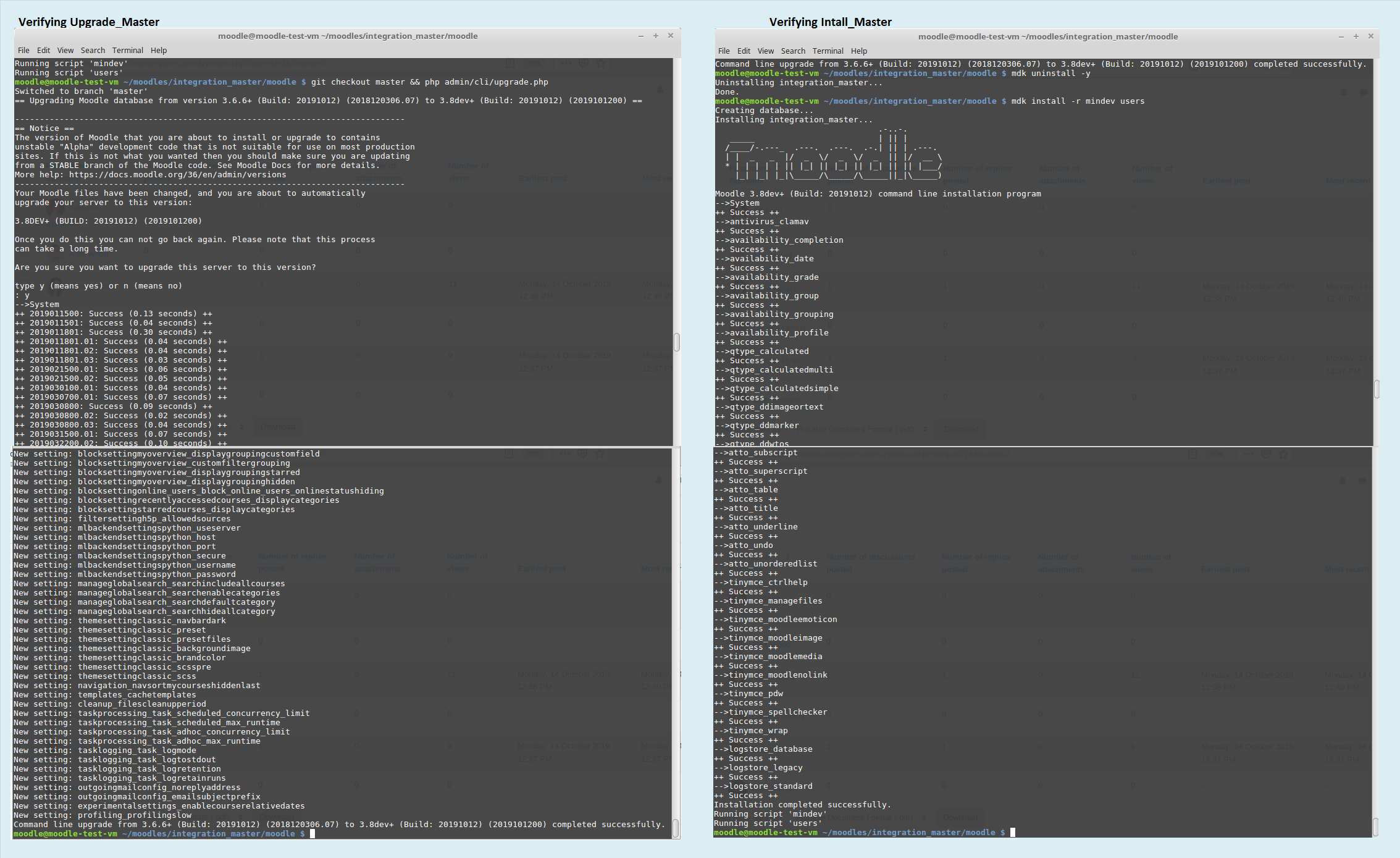Viewport: 1400px width, 858px height.
Task: Maximize the Upgrade_Master terminal window
Action: click(x=656, y=36)
